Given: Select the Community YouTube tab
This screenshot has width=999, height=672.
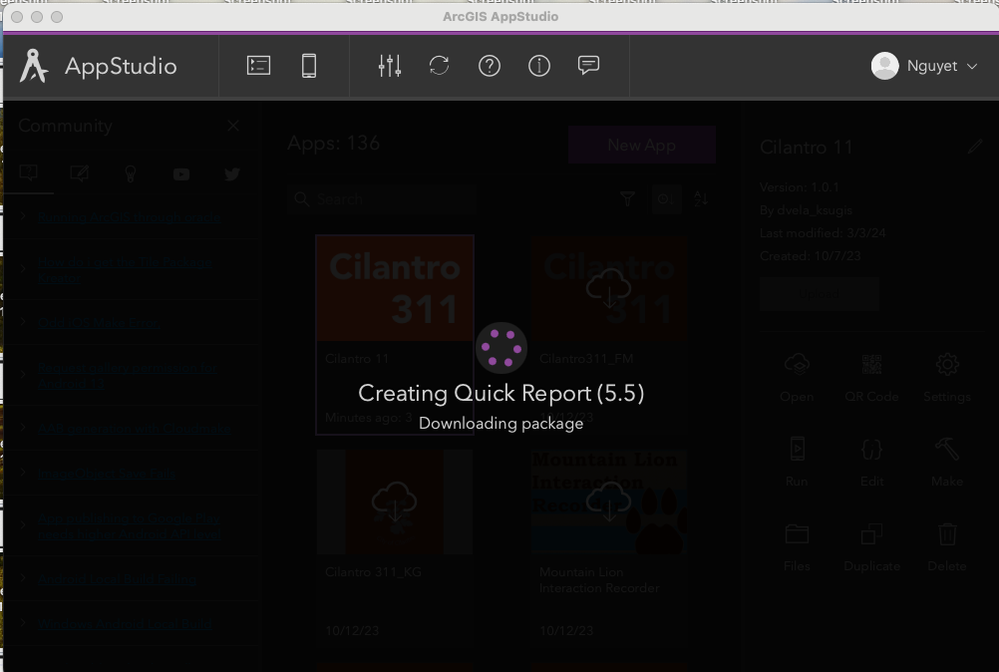Looking at the screenshot, I should pos(181,174).
